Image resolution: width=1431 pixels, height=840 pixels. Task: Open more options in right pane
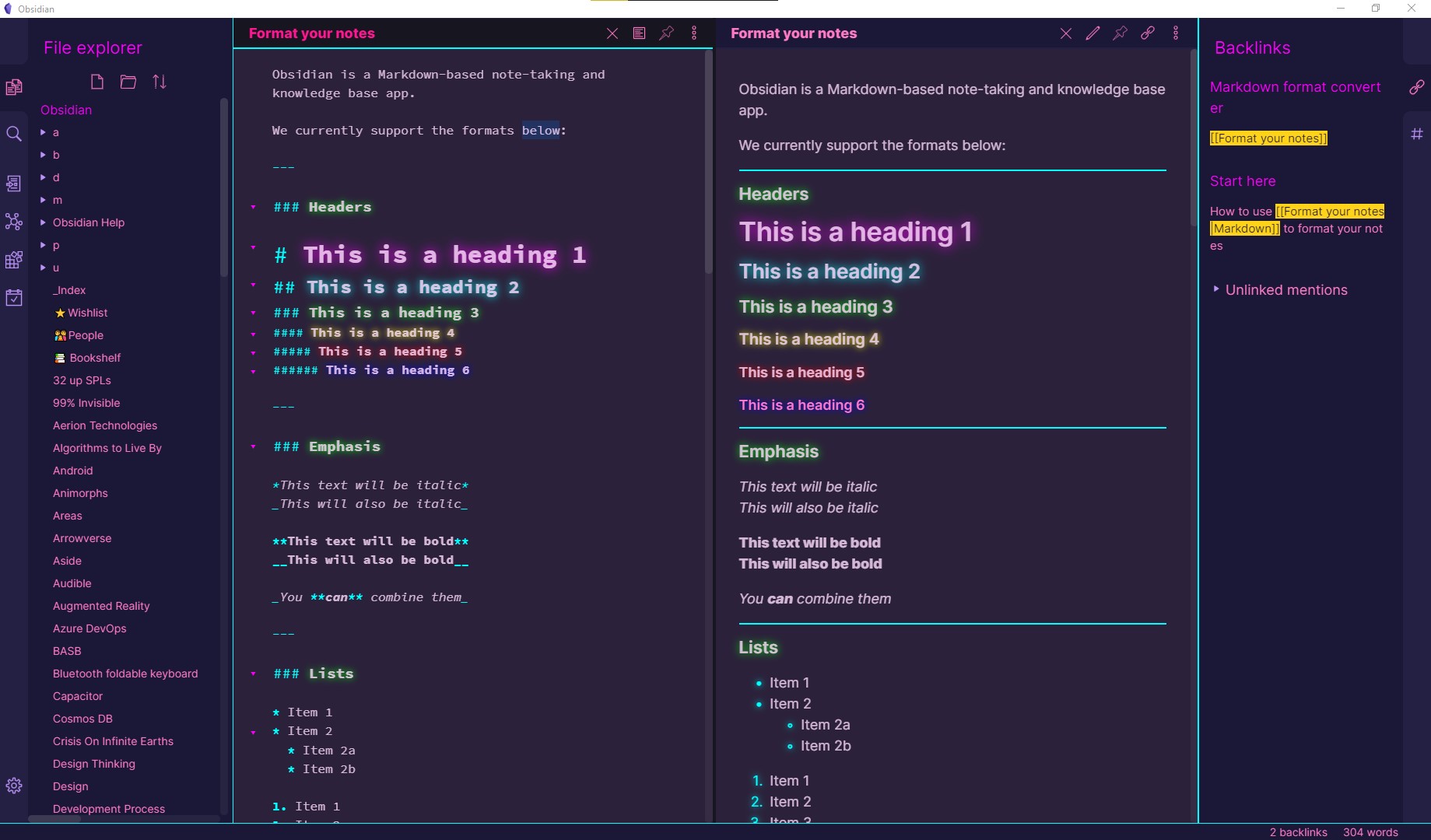1176,33
